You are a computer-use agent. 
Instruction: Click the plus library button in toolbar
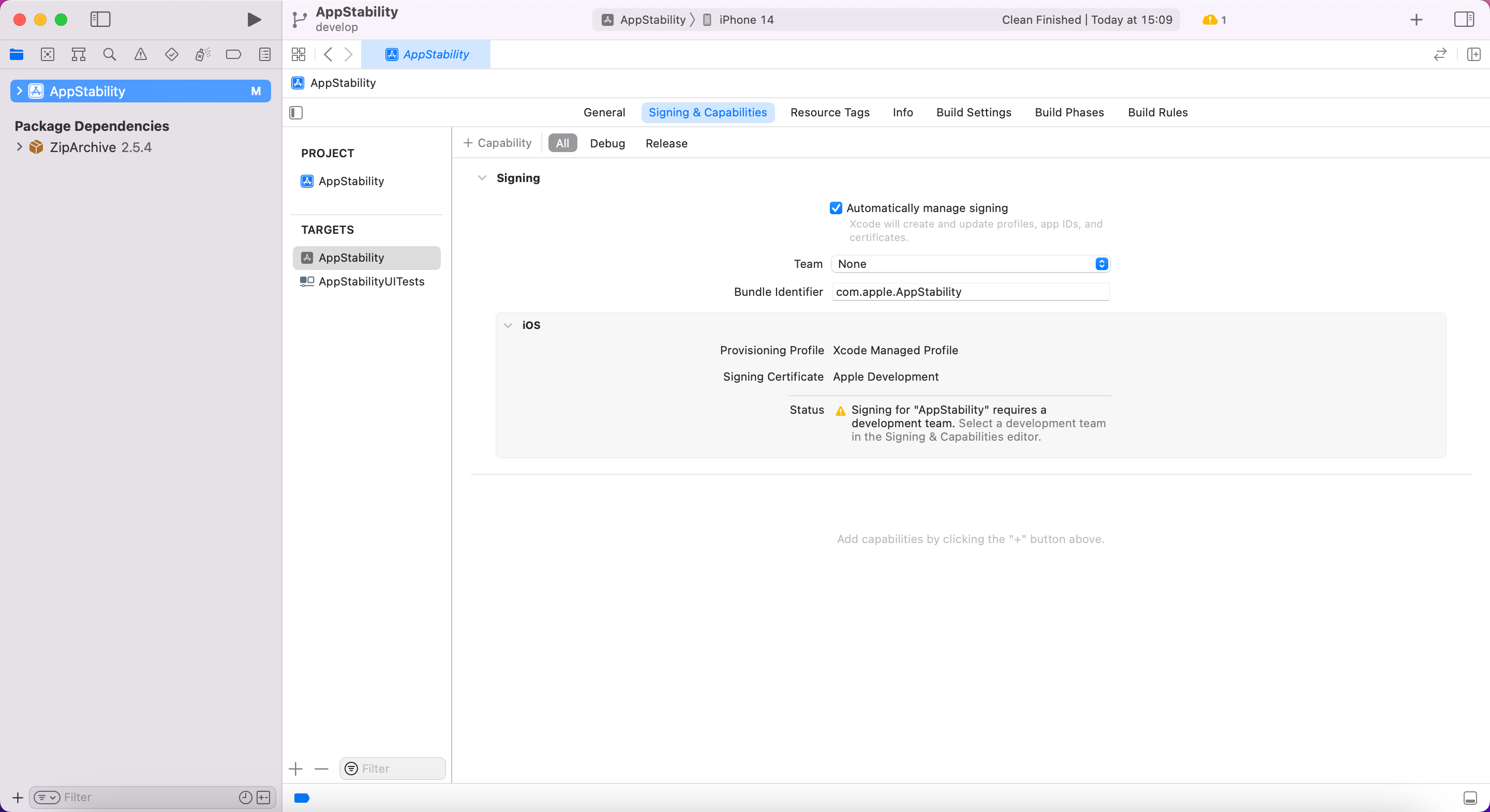tap(1416, 20)
